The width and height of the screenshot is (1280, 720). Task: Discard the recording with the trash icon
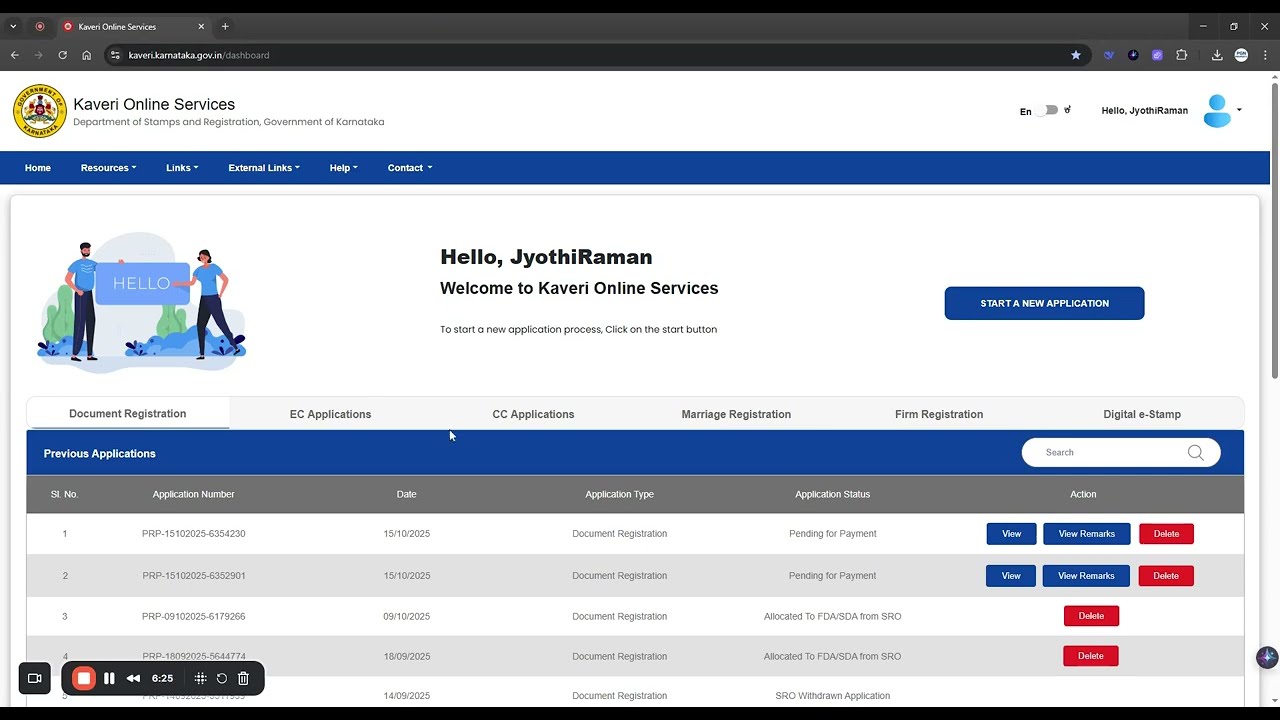[243, 678]
